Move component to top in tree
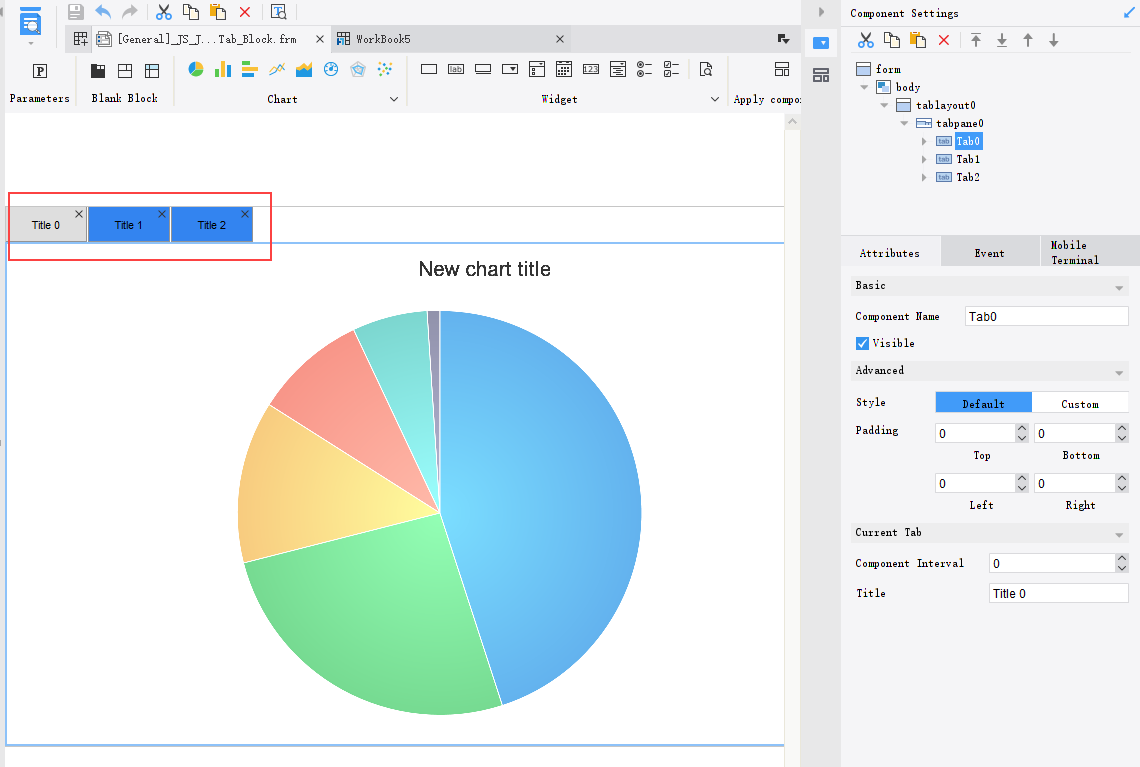The height and width of the screenshot is (767, 1140). (x=976, y=41)
